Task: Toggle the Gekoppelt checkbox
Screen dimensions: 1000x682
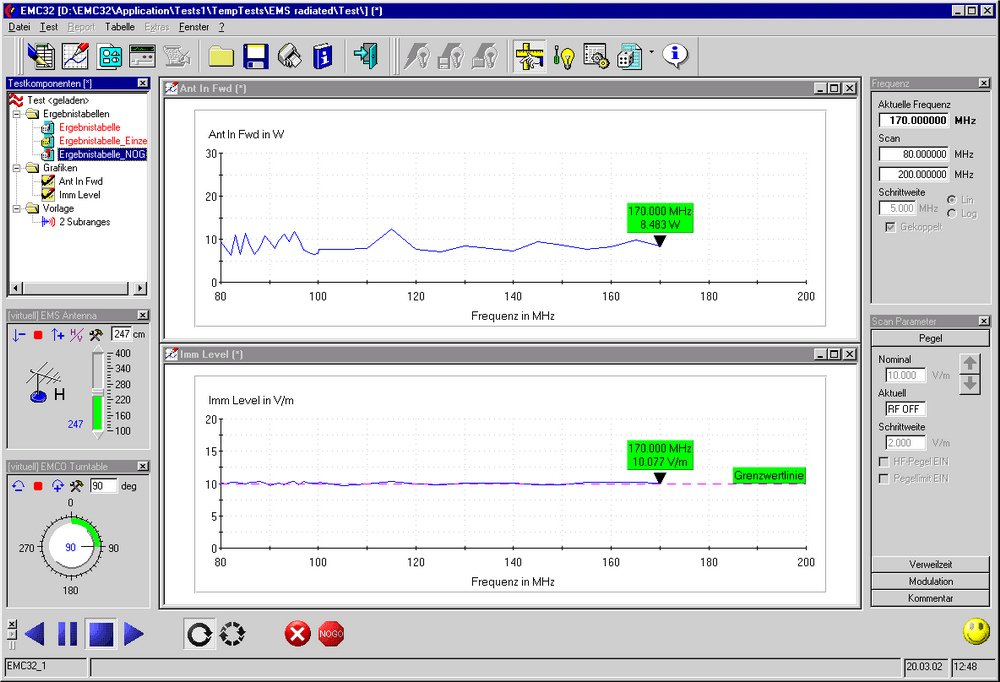Action: click(x=891, y=227)
